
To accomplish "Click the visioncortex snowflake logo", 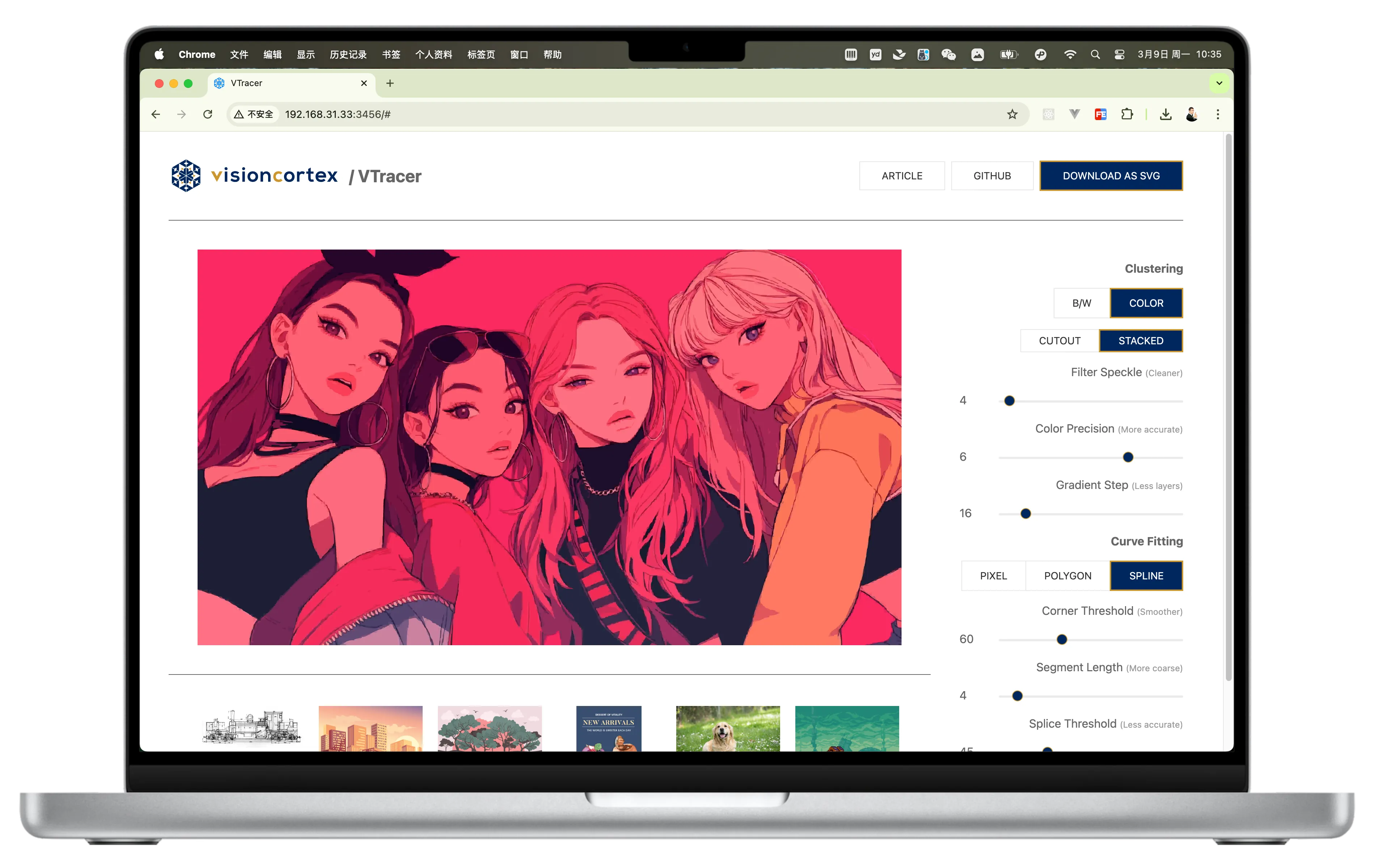I will point(186,176).
